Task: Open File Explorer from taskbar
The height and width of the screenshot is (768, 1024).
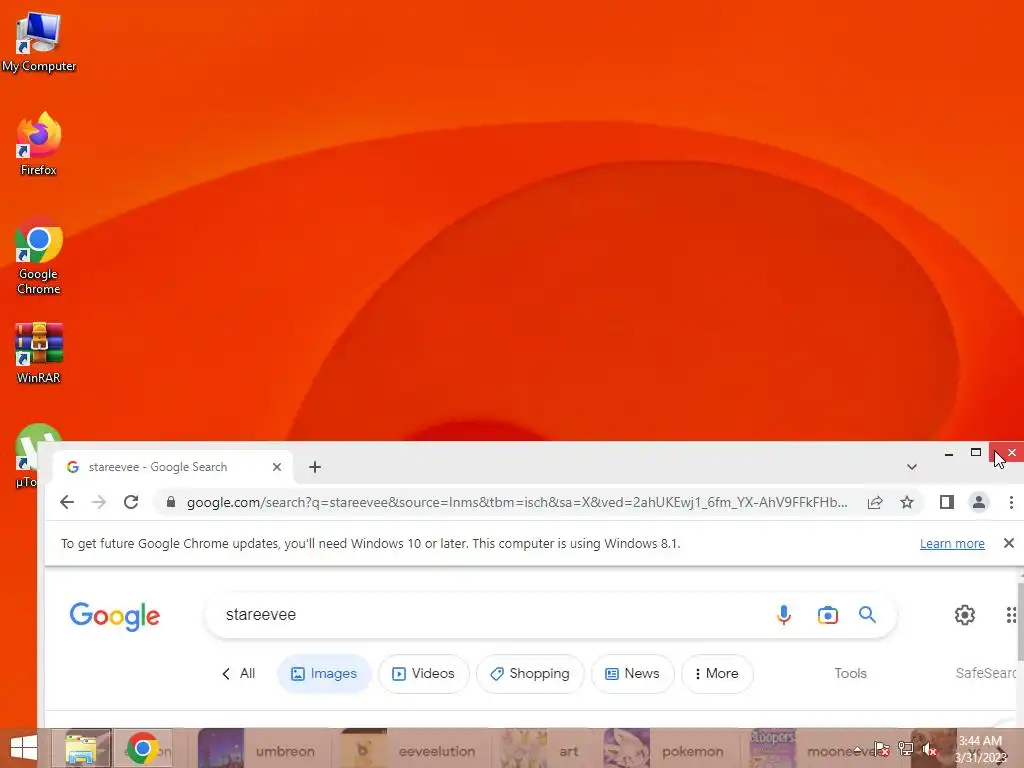Action: coord(81,748)
